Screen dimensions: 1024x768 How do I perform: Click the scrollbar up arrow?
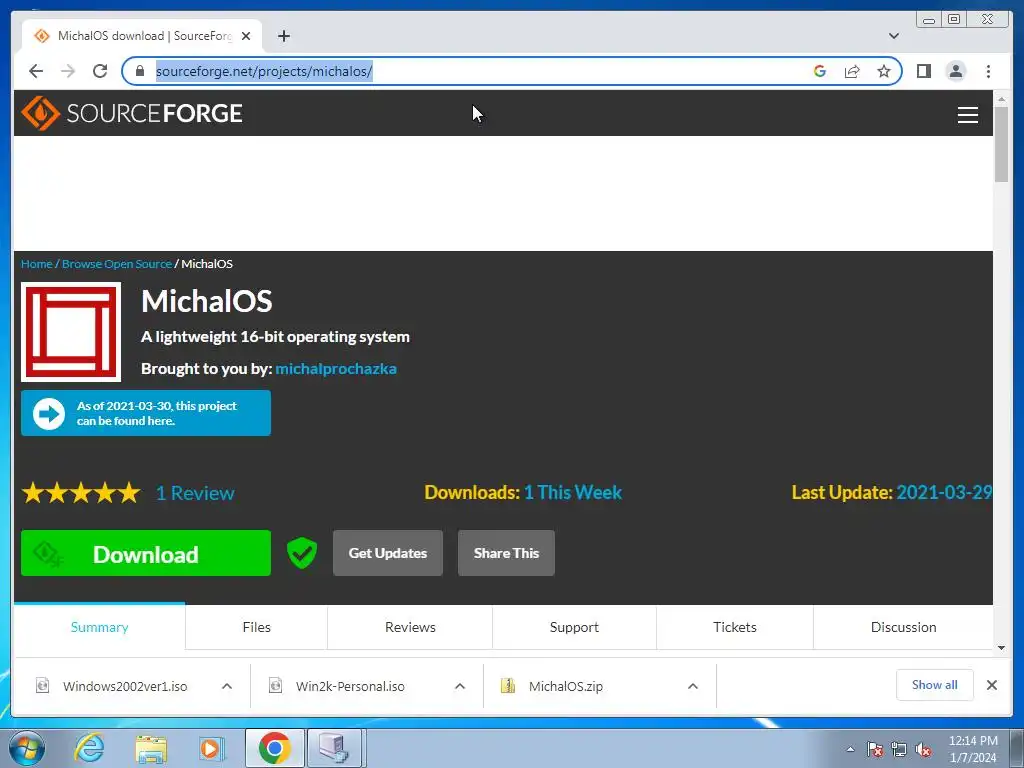point(1001,99)
